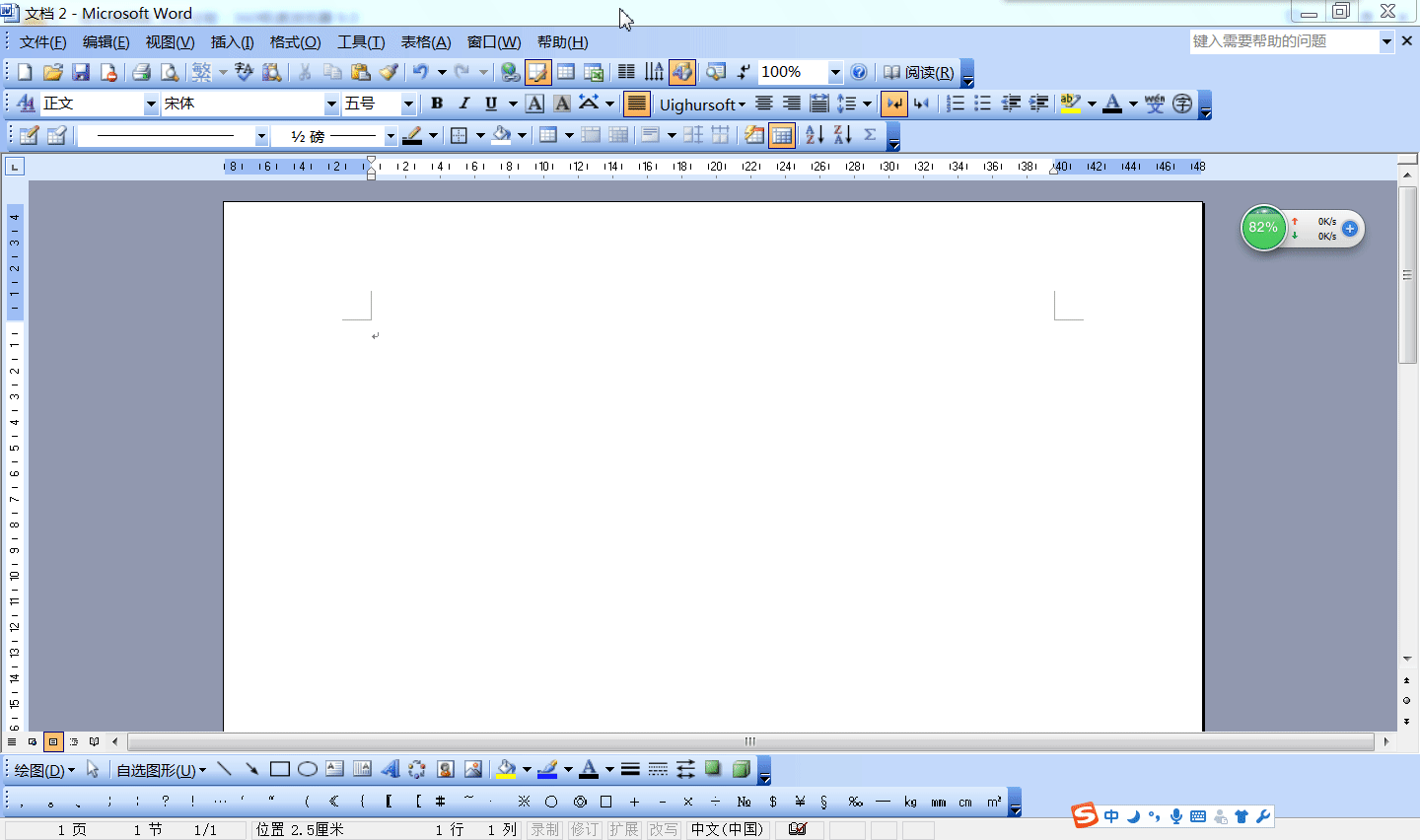The height and width of the screenshot is (840, 1420).
Task: Open the 格式(O) menu
Action: [296, 41]
